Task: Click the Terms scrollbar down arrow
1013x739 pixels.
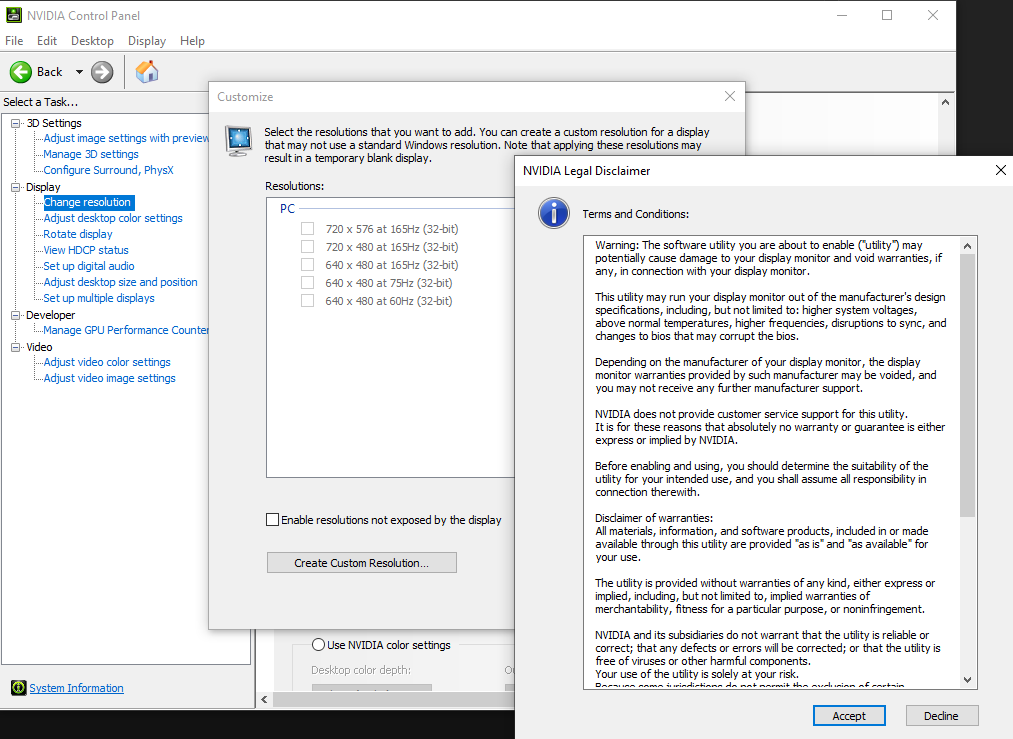Action: pyautogui.click(x=967, y=680)
